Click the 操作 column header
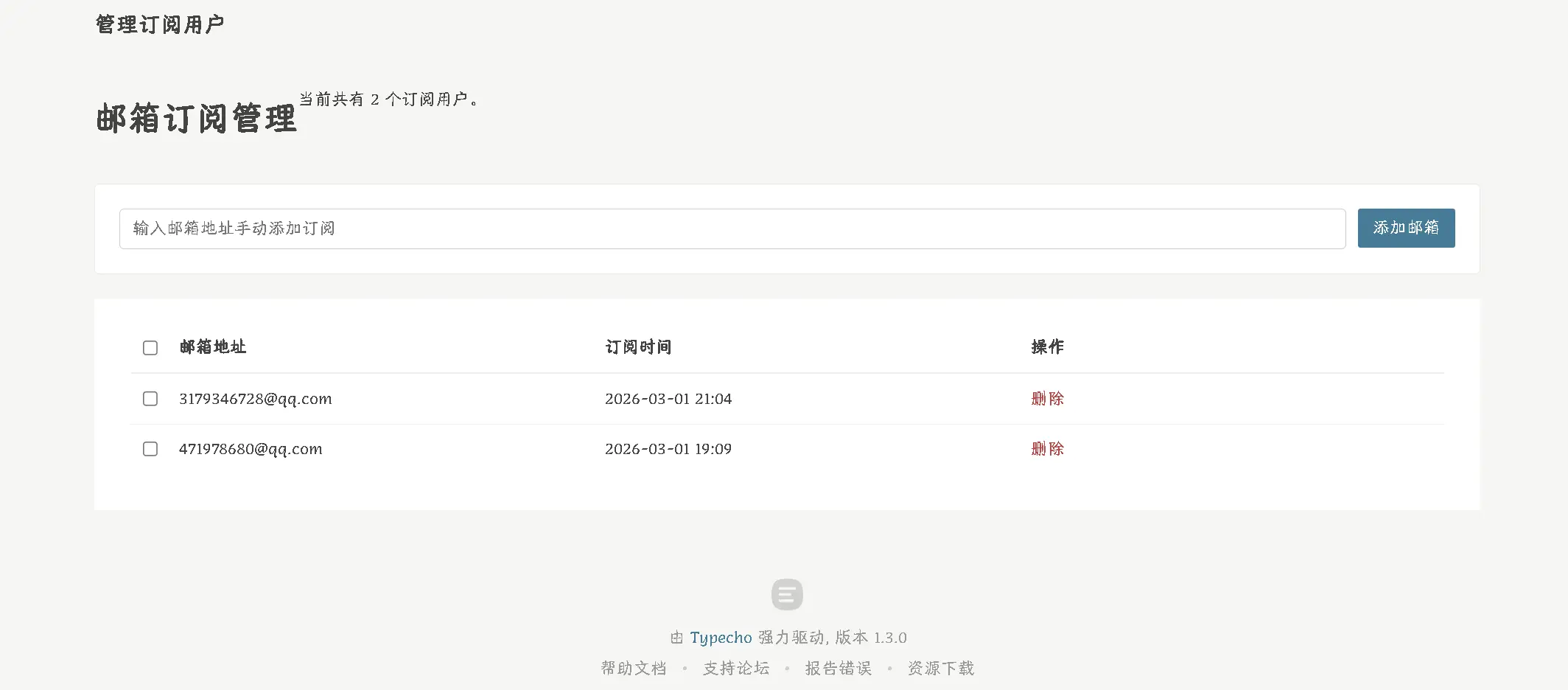This screenshot has height=690, width=1568. point(1047,347)
